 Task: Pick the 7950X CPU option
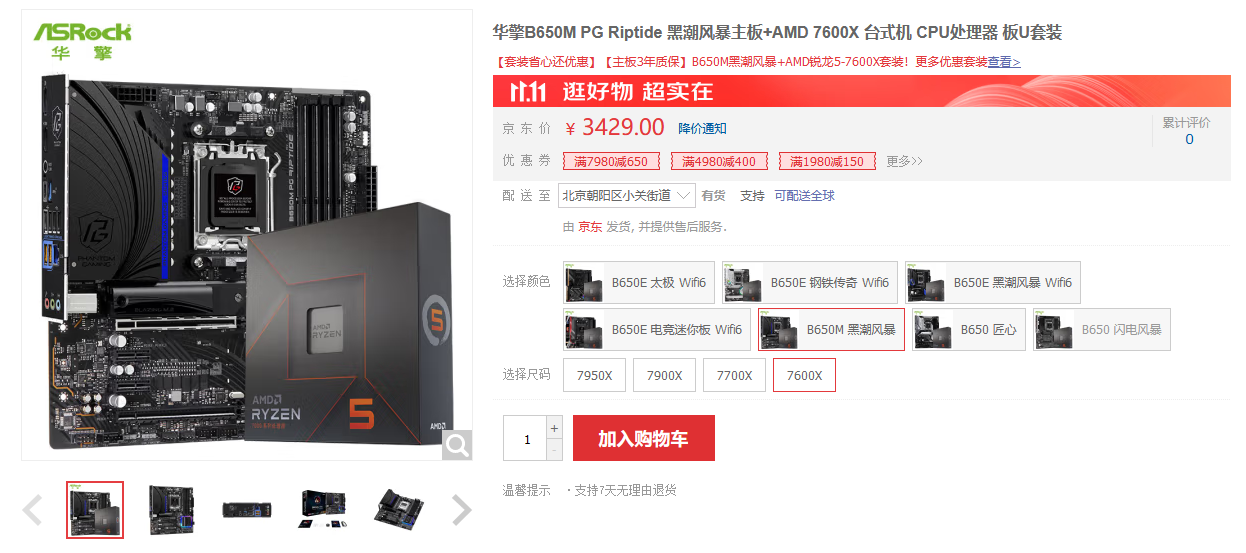595,376
